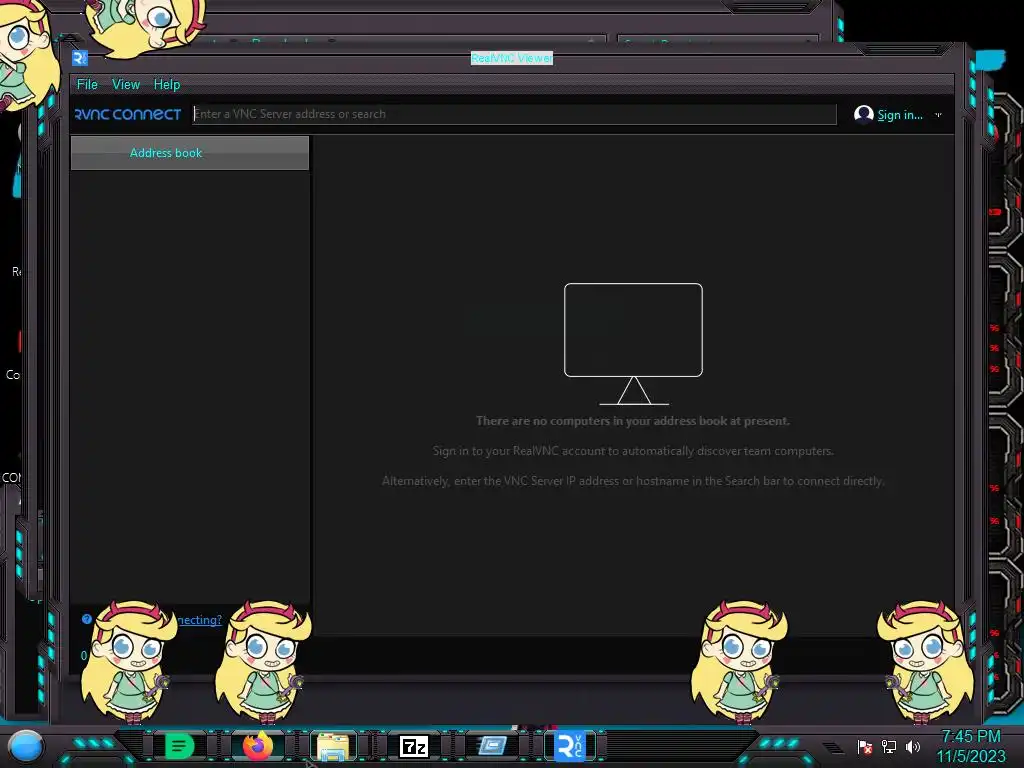Expand the dropdown arrow next to Sign in
Viewport: 1024px width, 768px height.
point(938,115)
